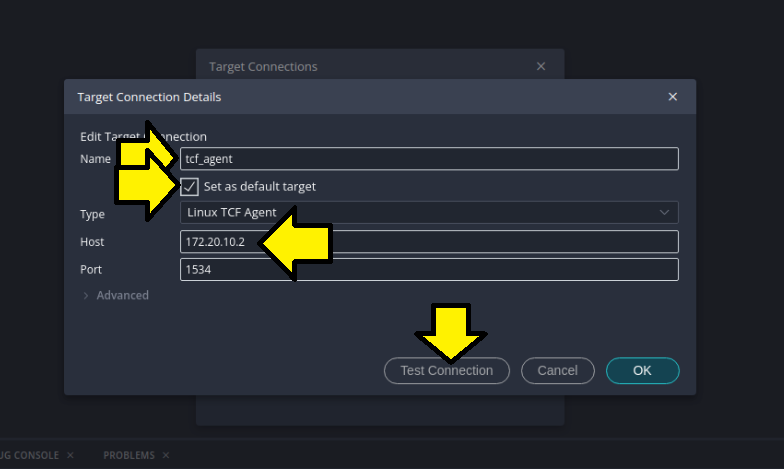Switch to the PROBLEMS tab
Screen dimensions: 784x469
(x=128, y=455)
